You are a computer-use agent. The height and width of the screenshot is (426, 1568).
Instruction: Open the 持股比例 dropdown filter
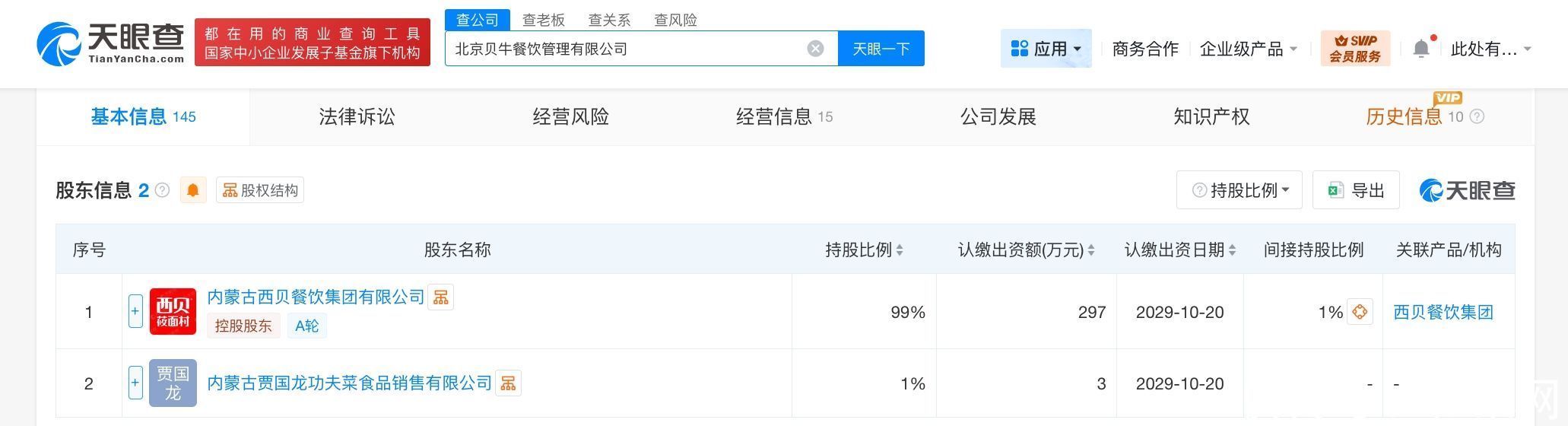(1239, 190)
